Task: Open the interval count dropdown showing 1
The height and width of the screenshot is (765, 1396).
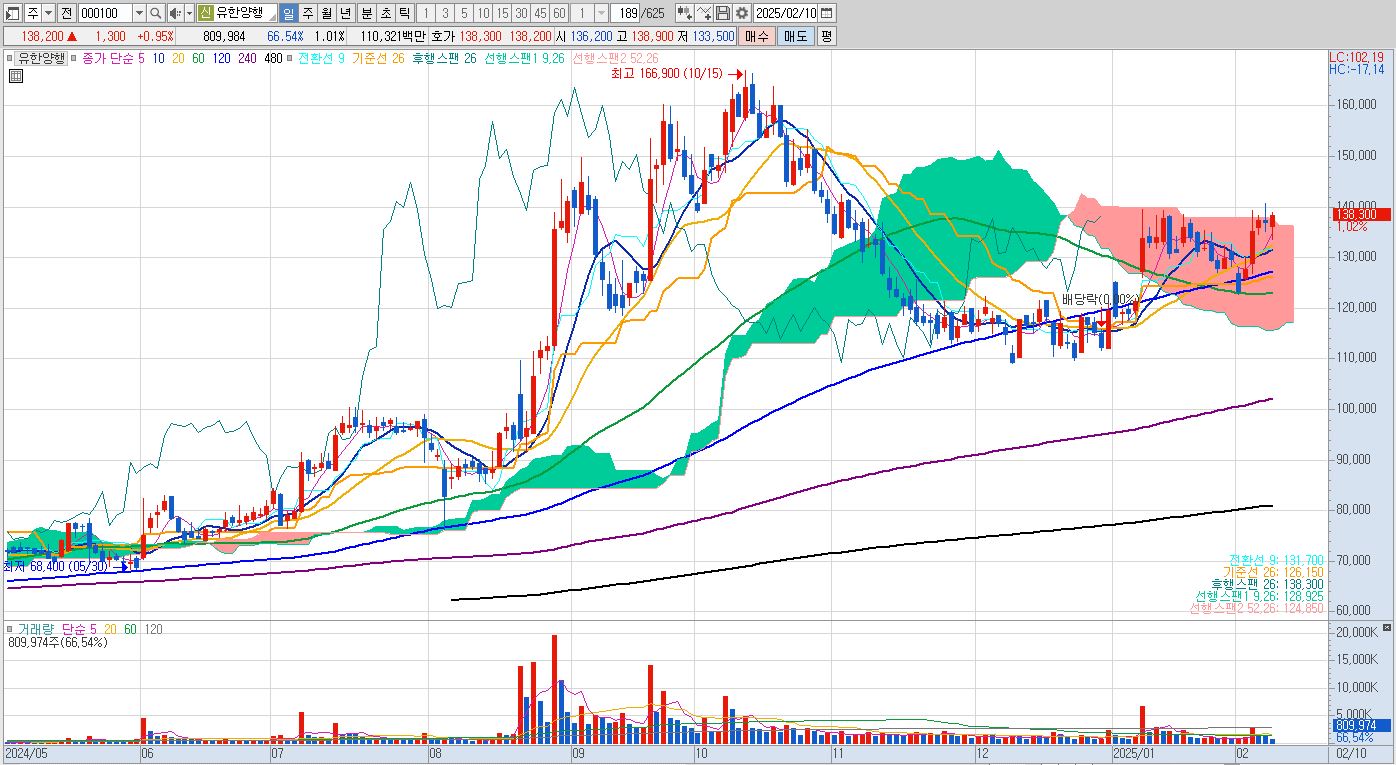Action: pos(601,13)
